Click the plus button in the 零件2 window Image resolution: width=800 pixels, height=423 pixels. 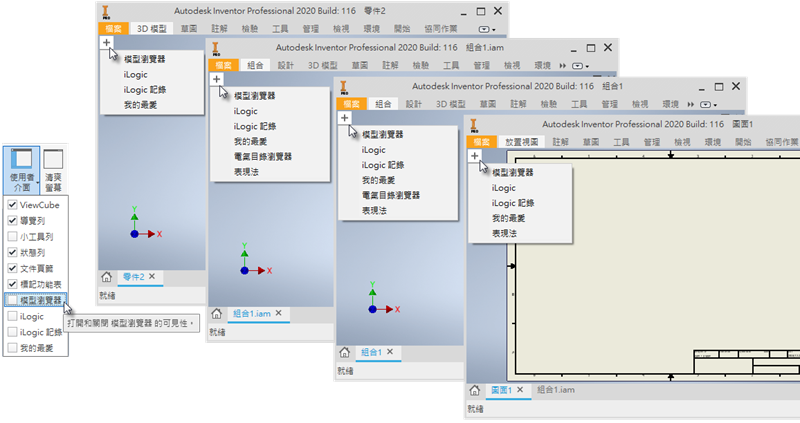pos(106,42)
